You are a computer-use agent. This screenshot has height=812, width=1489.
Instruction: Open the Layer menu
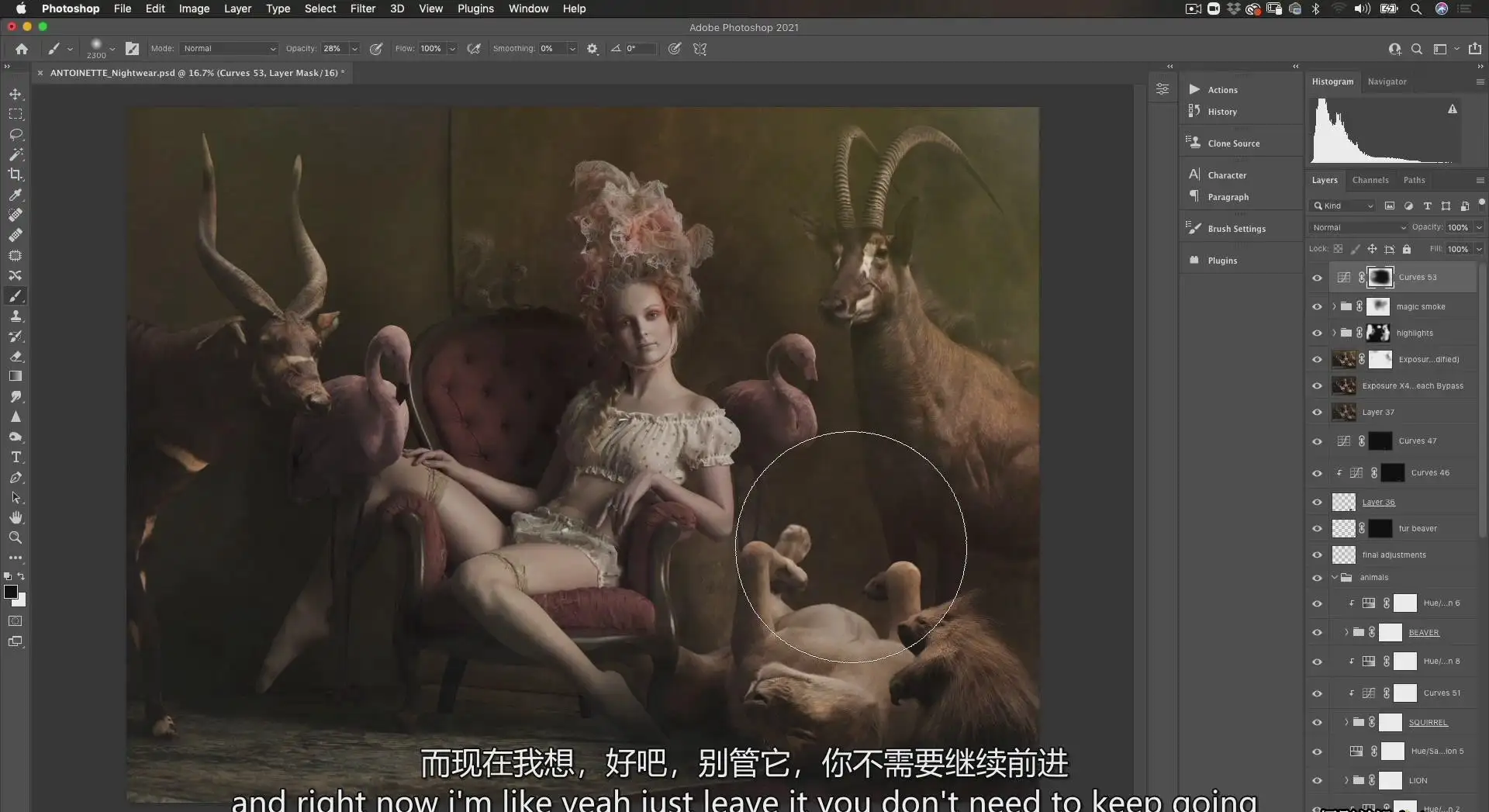237,9
